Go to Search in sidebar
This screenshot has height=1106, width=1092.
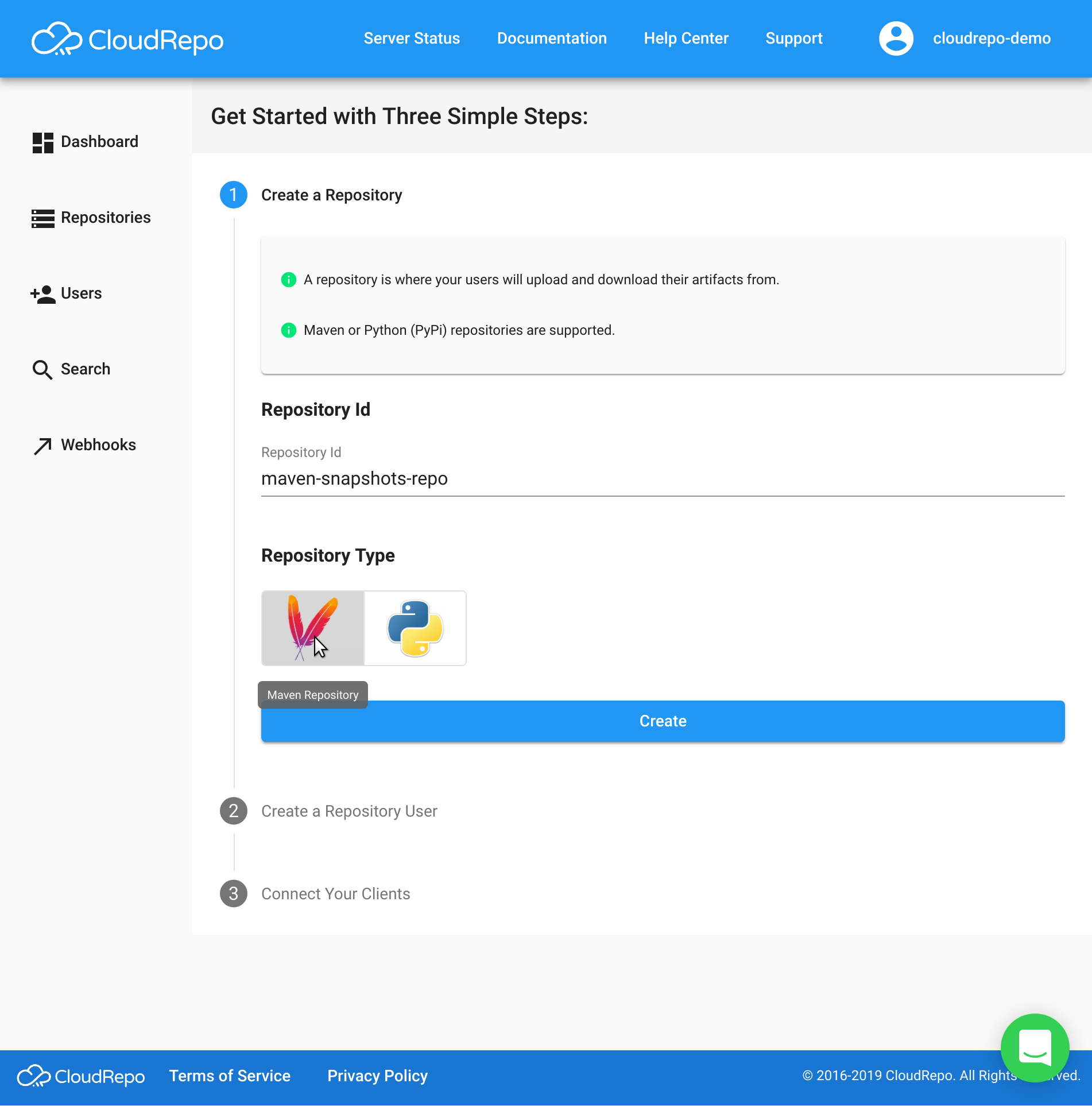coord(86,369)
